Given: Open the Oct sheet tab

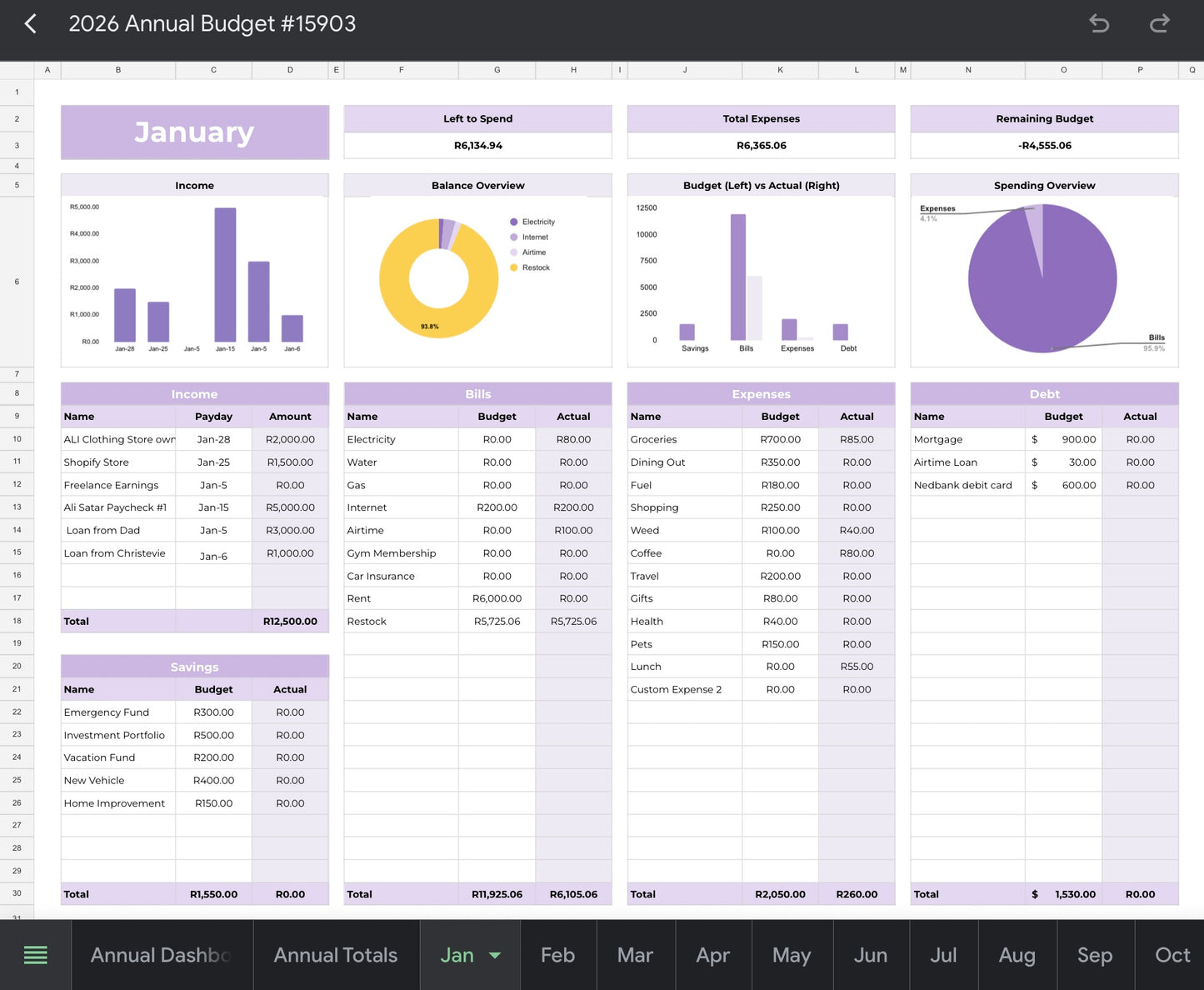Looking at the screenshot, I should [1171, 955].
